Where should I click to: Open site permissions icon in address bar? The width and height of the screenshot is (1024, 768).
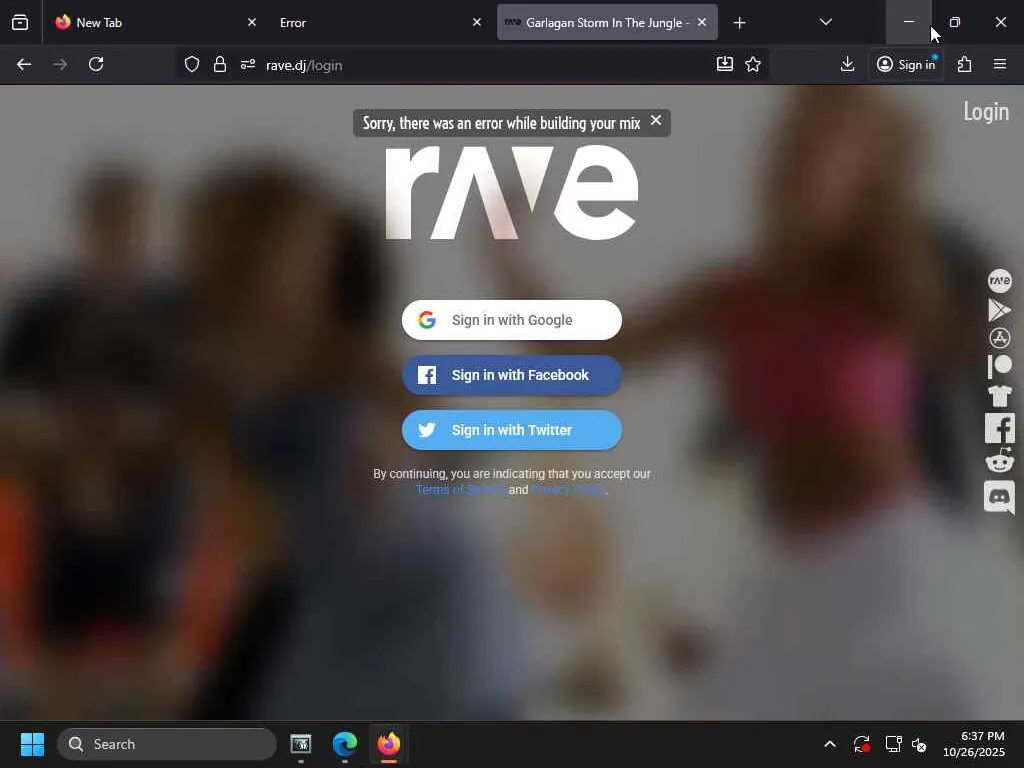point(248,65)
